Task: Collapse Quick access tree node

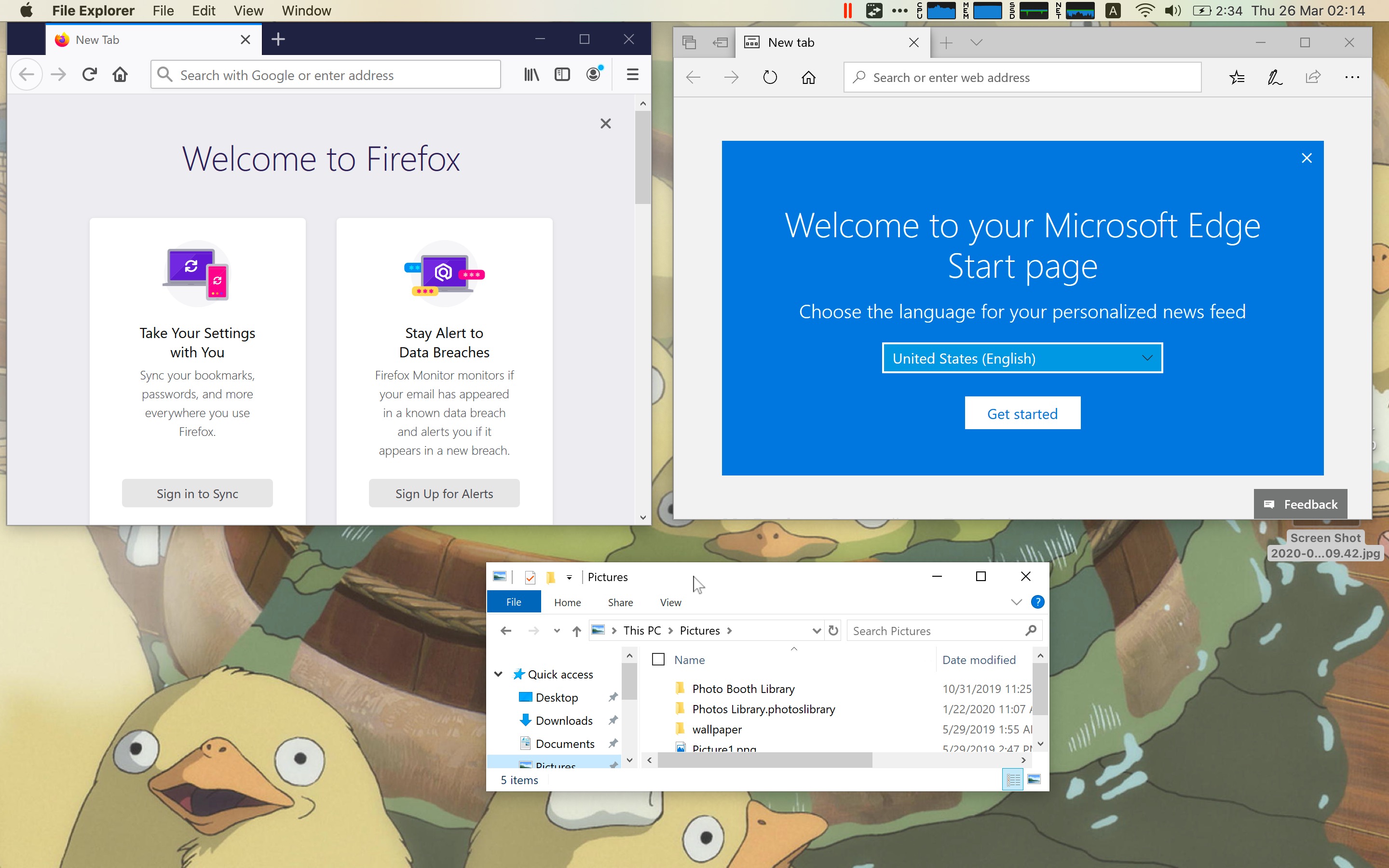Action: [x=498, y=674]
